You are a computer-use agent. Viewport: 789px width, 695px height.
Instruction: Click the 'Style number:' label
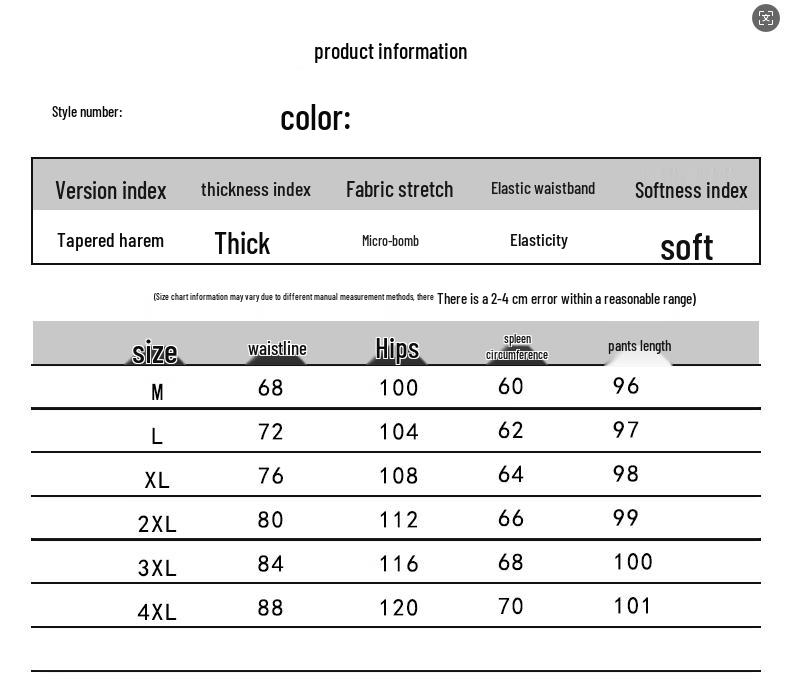coord(87,111)
